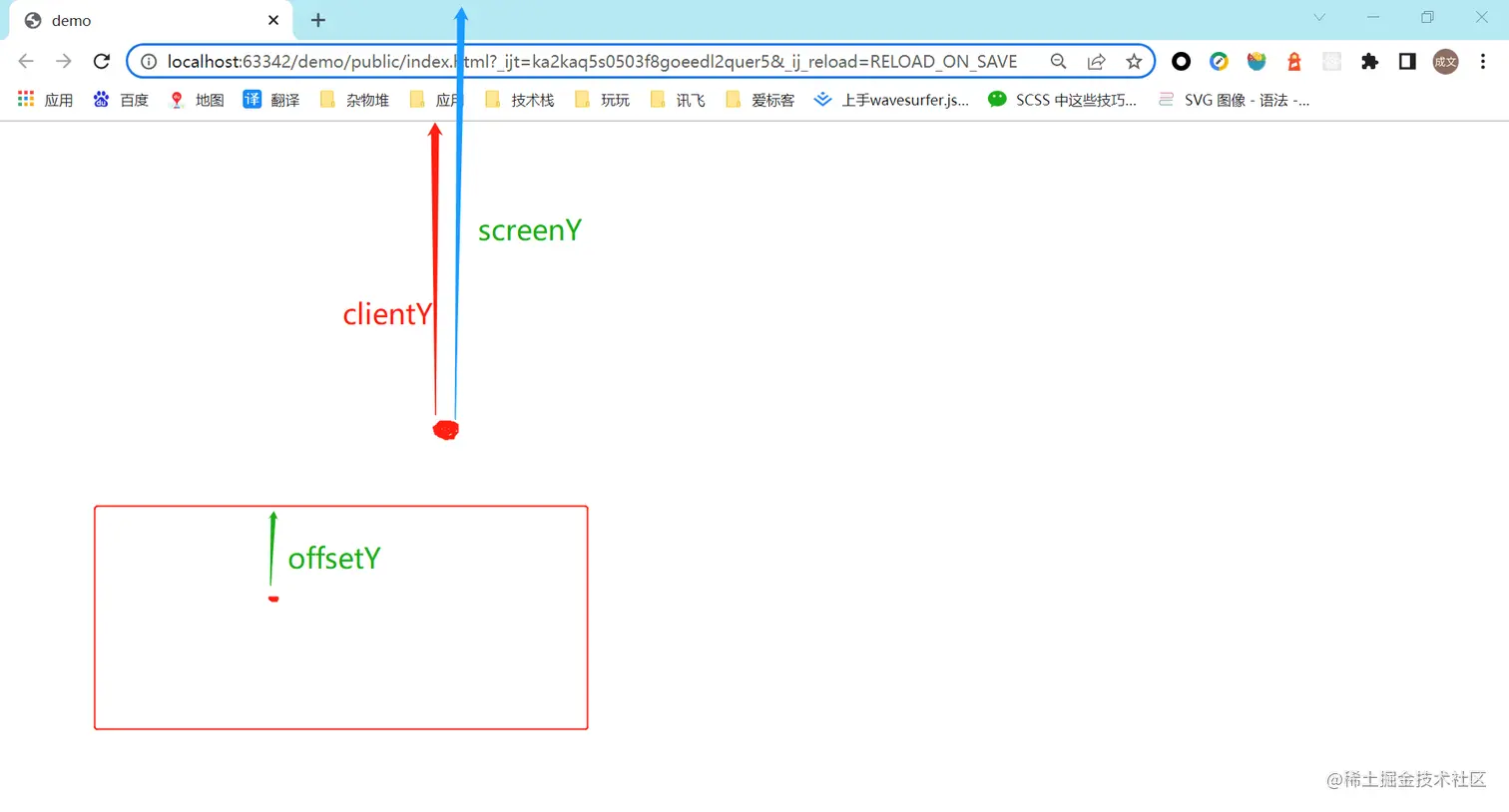Expand the 爱标客 bookmark folder
1509x812 pixels.
[x=760, y=100]
